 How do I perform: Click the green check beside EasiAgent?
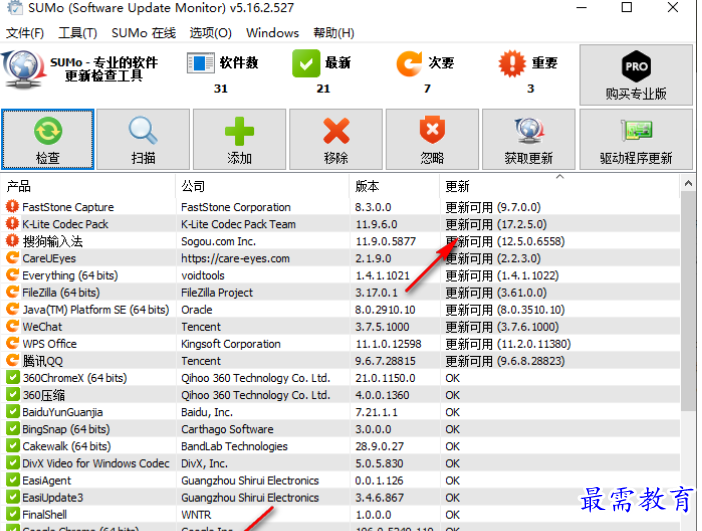tap(13, 480)
